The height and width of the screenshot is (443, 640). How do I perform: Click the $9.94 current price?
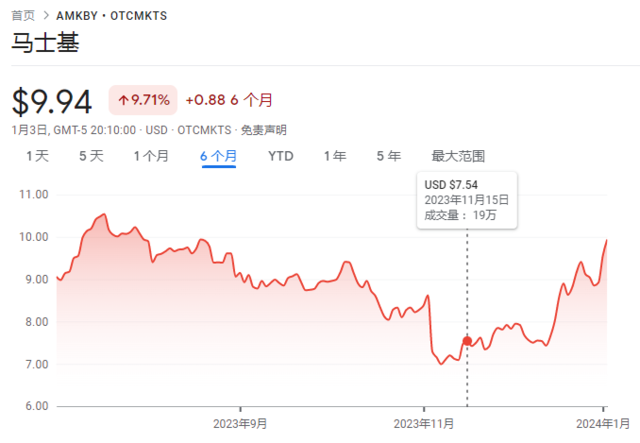[x=52, y=102]
